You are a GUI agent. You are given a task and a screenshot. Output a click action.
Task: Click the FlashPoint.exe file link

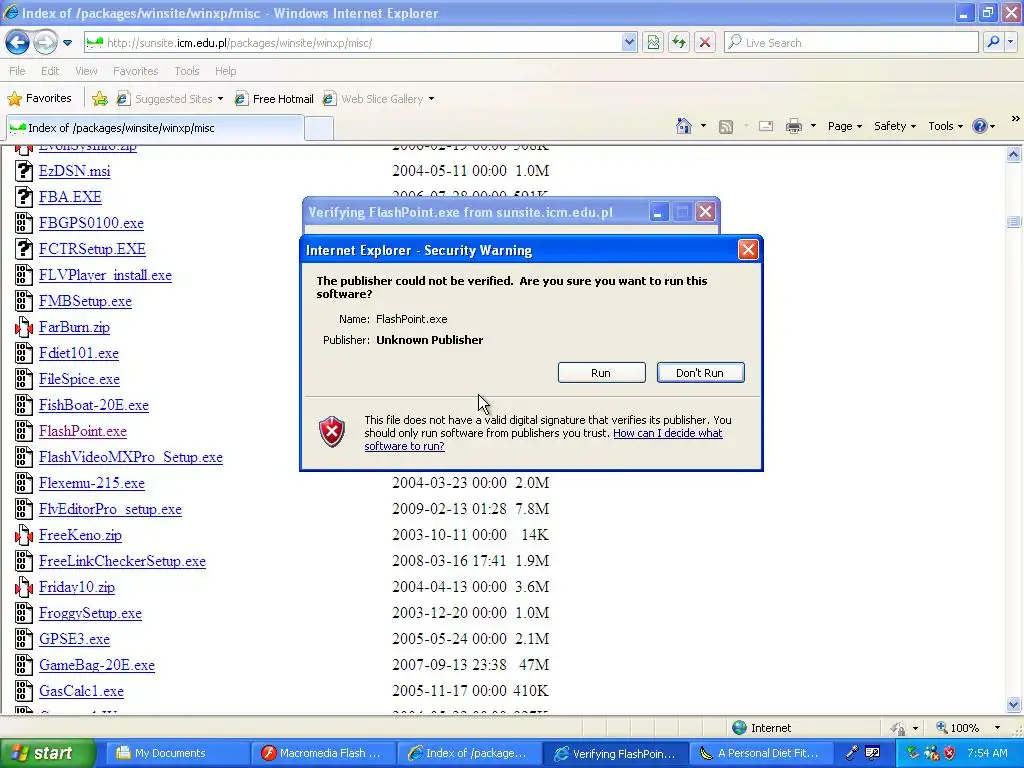pyautogui.click(x=83, y=432)
